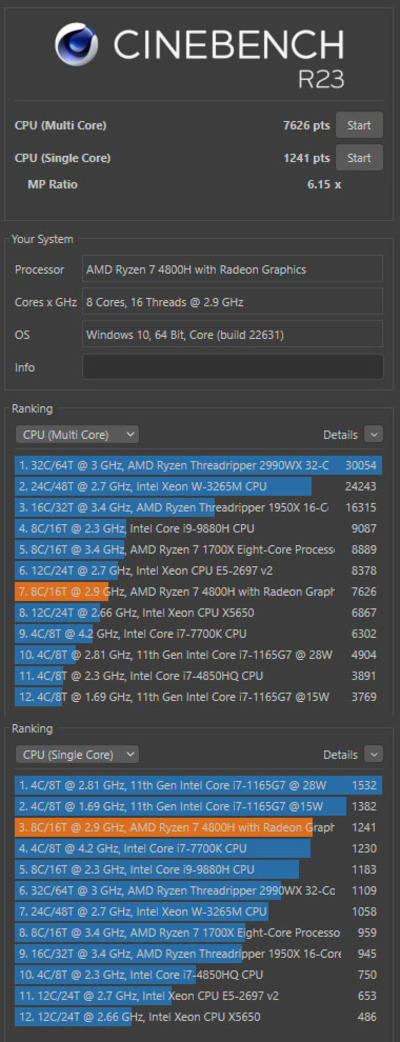Expand Details arrow in Multi Core ranking
The height and width of the screenshot is (1042, 400).
click(x=374, y=435)
